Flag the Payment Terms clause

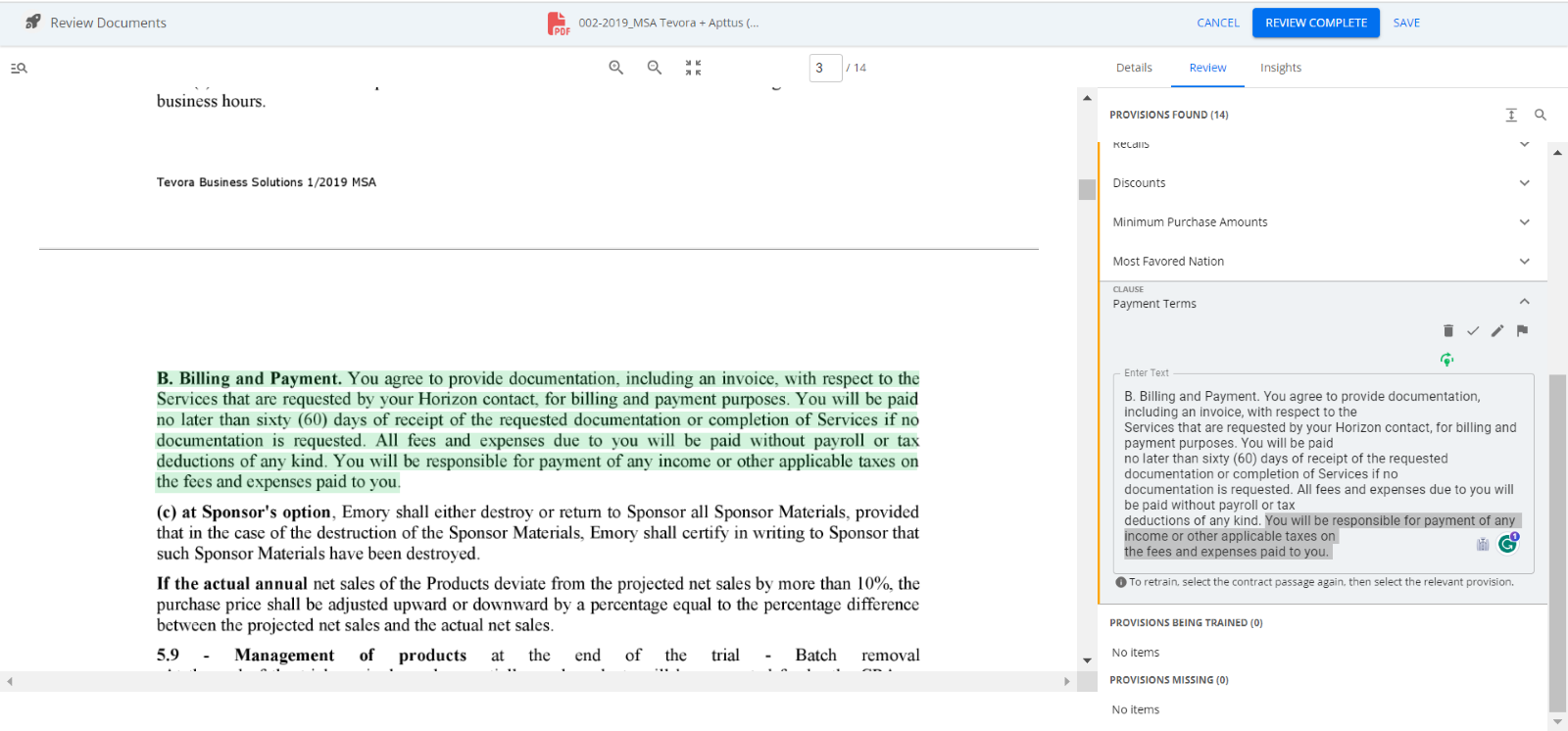pos(1522,331)
